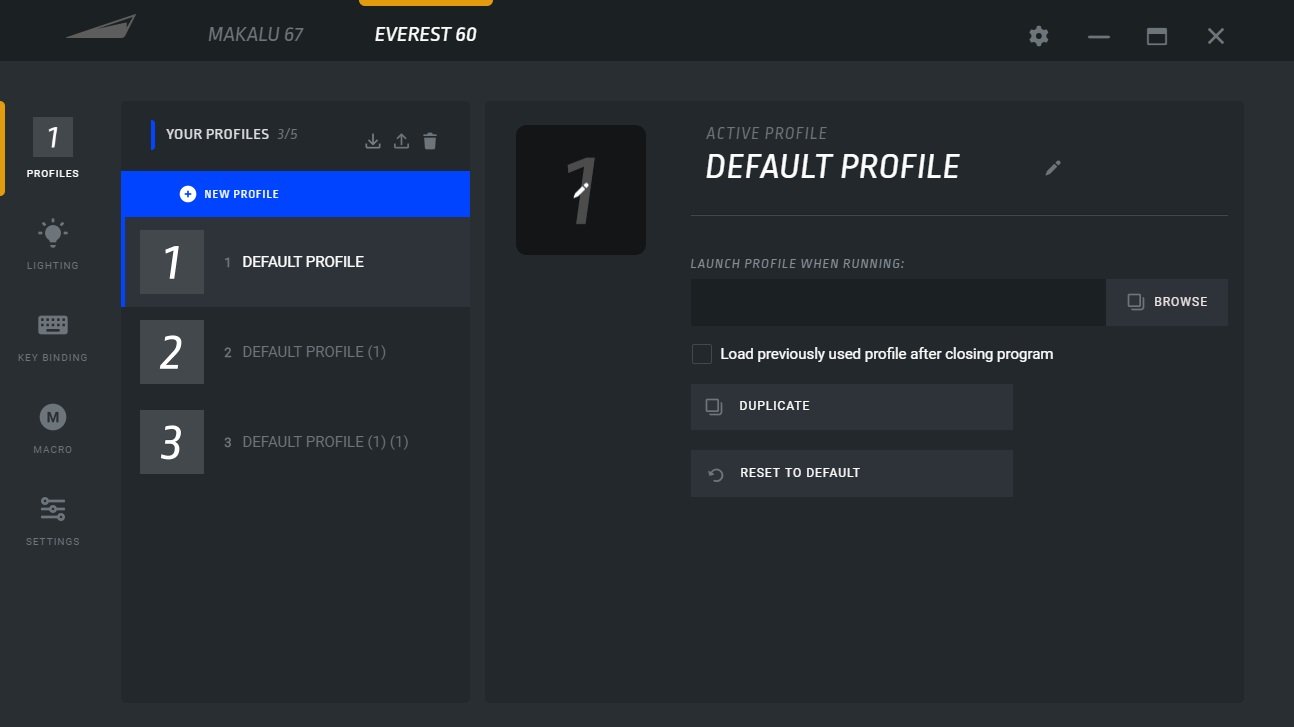1294x727 pixels.
Task: Click Browse to choose a program
Action: click(x=1167, y=302)
